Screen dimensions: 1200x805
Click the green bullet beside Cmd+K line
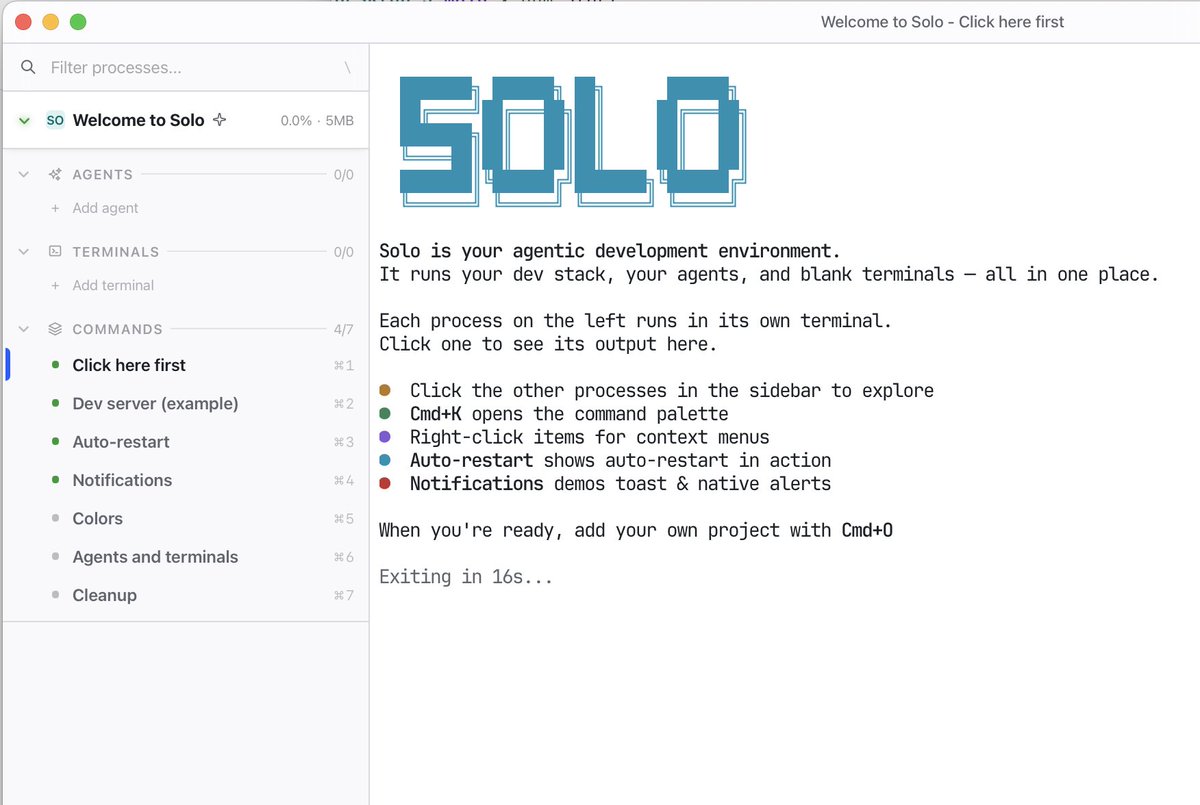click(x=385, y=414)
